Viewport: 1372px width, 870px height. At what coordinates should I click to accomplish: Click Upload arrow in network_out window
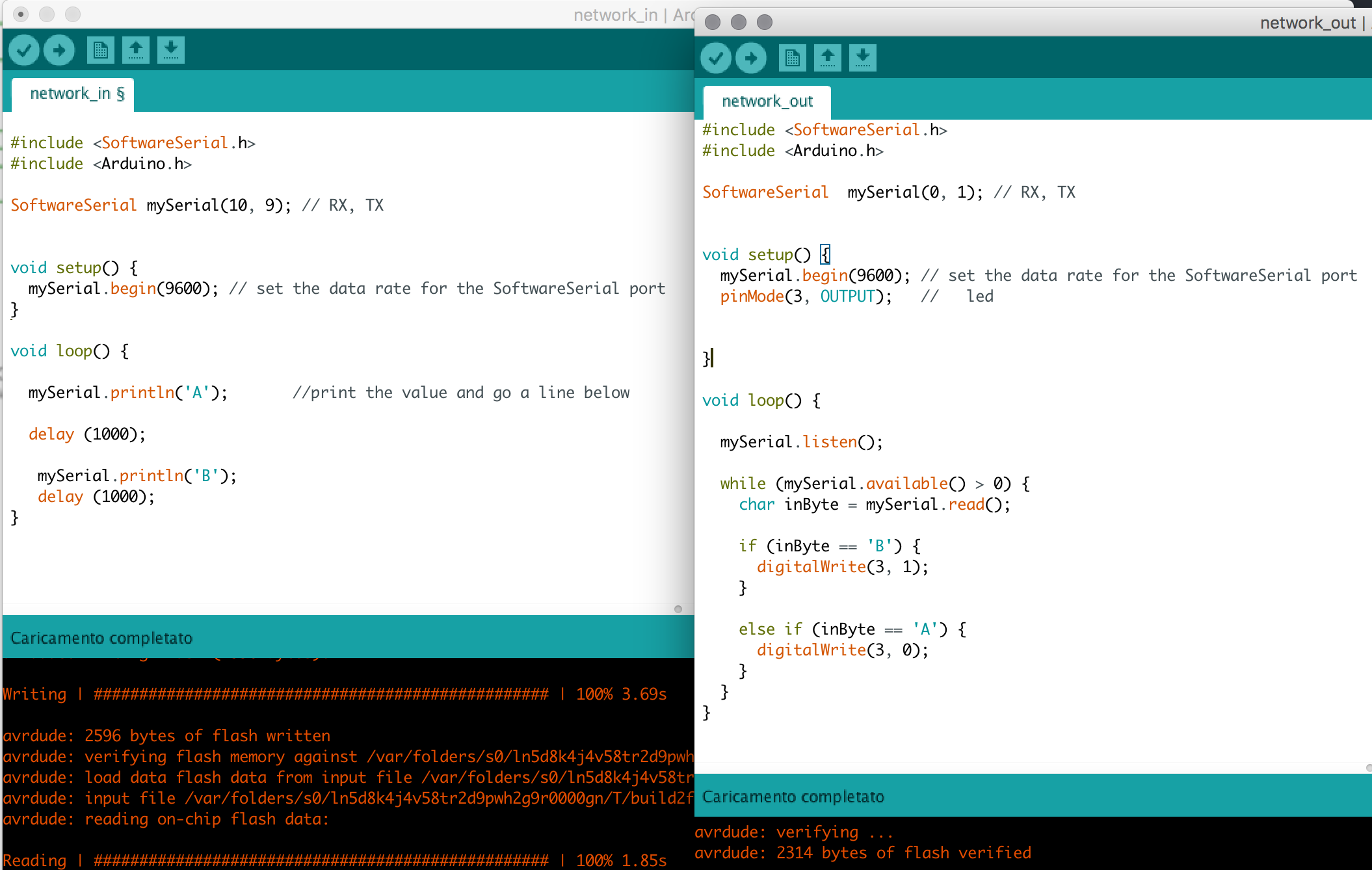751,58
